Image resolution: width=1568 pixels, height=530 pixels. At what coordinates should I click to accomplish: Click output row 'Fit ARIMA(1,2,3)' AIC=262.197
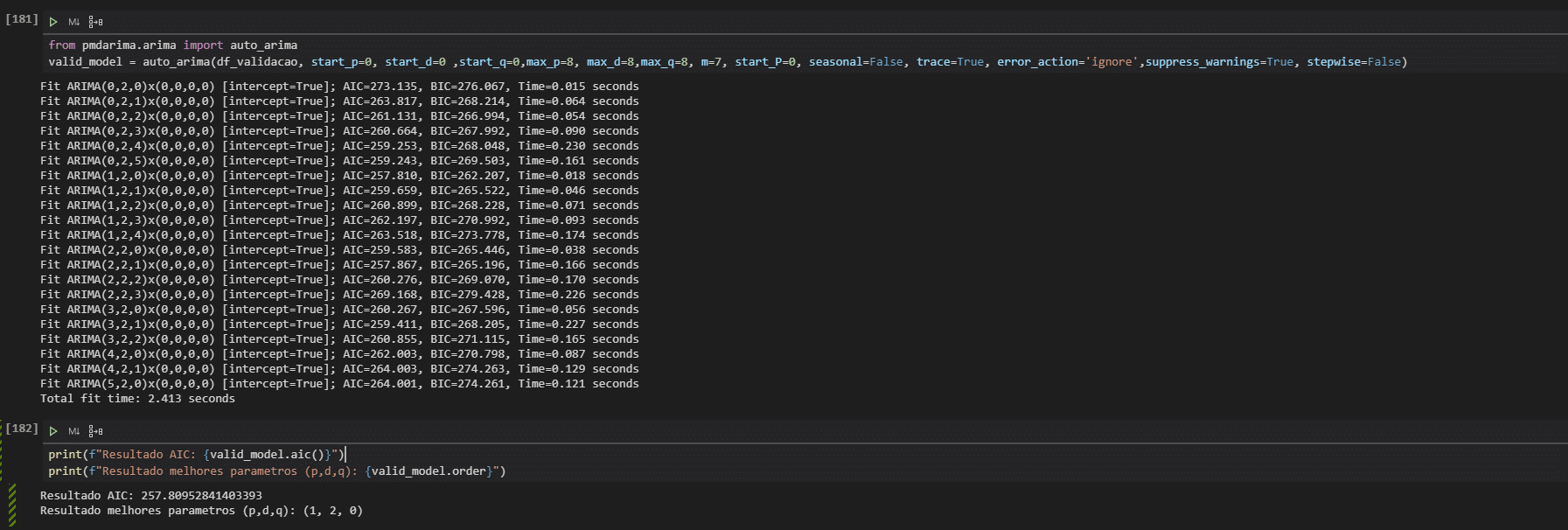tap(339, 220)
